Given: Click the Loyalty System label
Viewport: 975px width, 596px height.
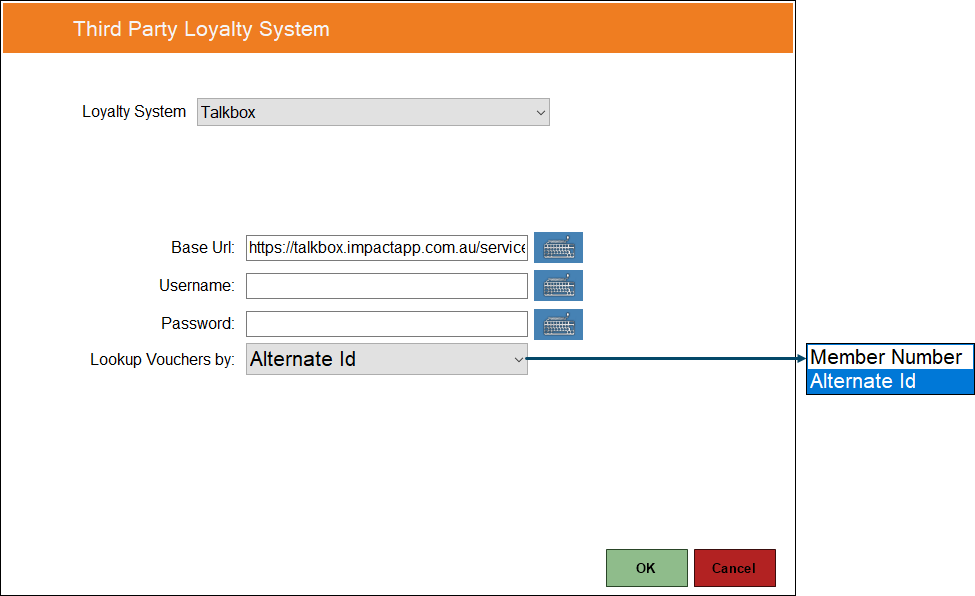Looking at the screenshot, I should tap(134, 112).
